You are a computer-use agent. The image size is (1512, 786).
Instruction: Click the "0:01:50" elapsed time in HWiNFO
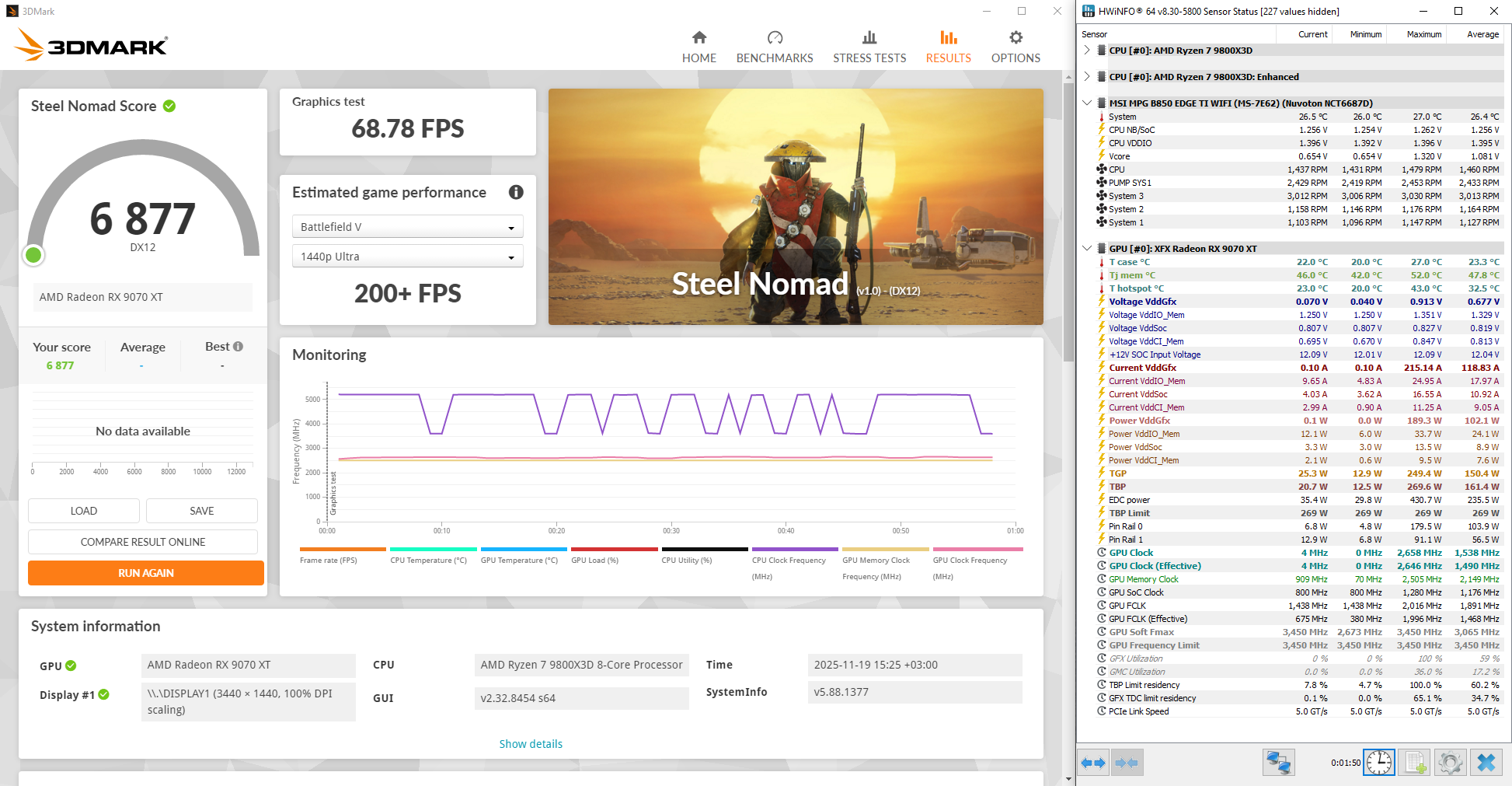click(1346, 763)
